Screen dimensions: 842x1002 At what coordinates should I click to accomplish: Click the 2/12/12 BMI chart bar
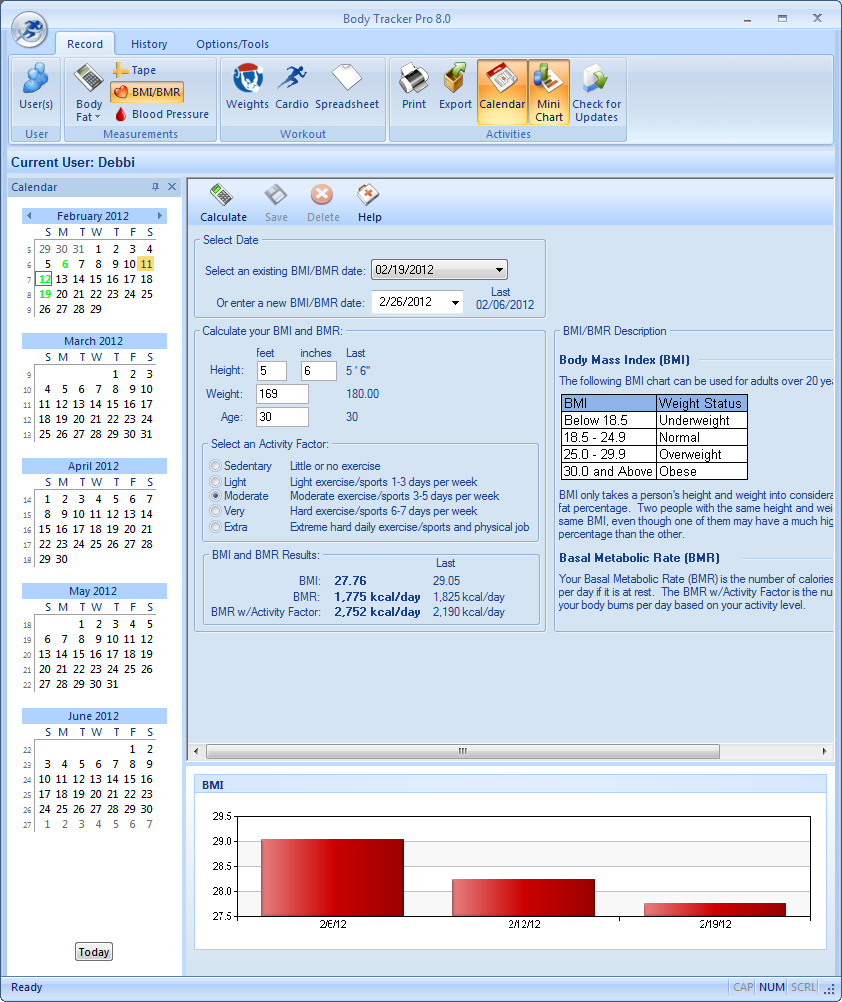[x=523, y=898]
